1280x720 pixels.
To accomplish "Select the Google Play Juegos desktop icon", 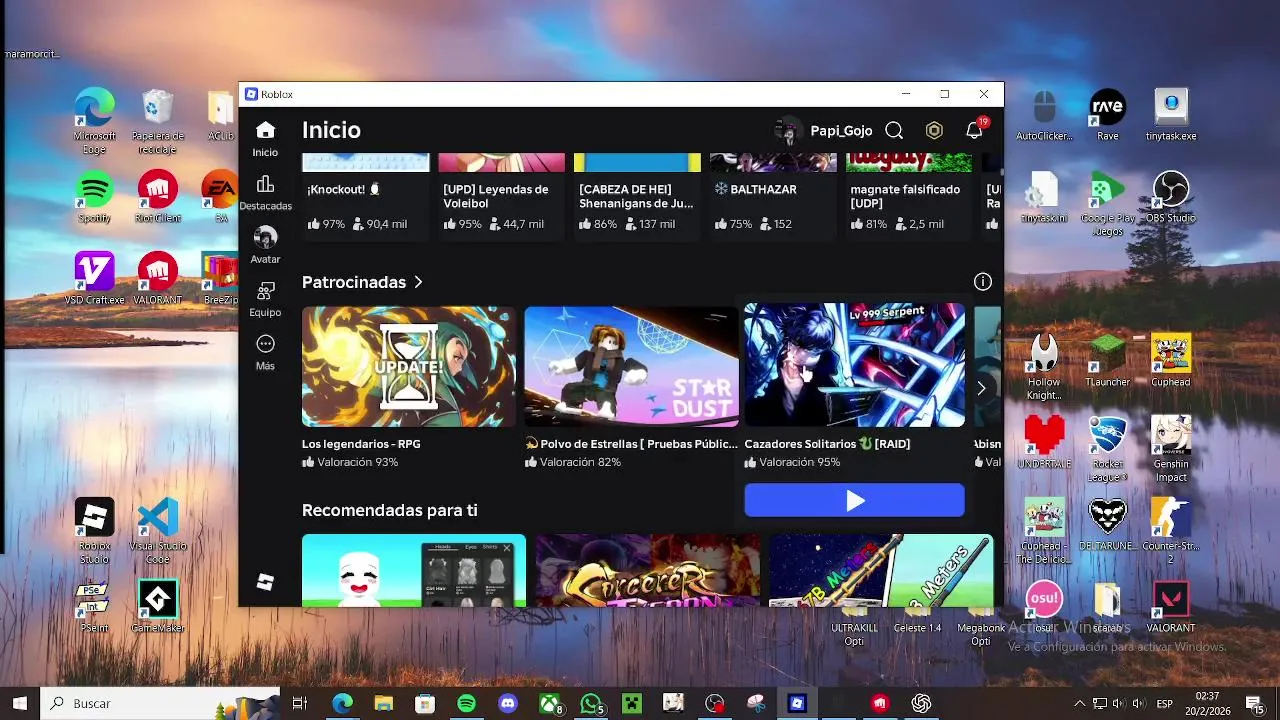I will tap(1107, 204).
